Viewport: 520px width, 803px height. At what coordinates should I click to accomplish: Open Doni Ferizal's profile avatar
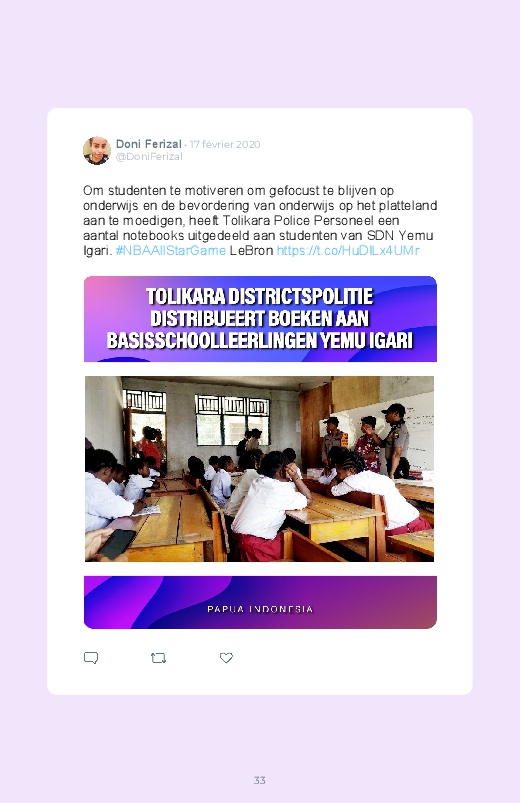pyautogui.click(x=97, y=150)
